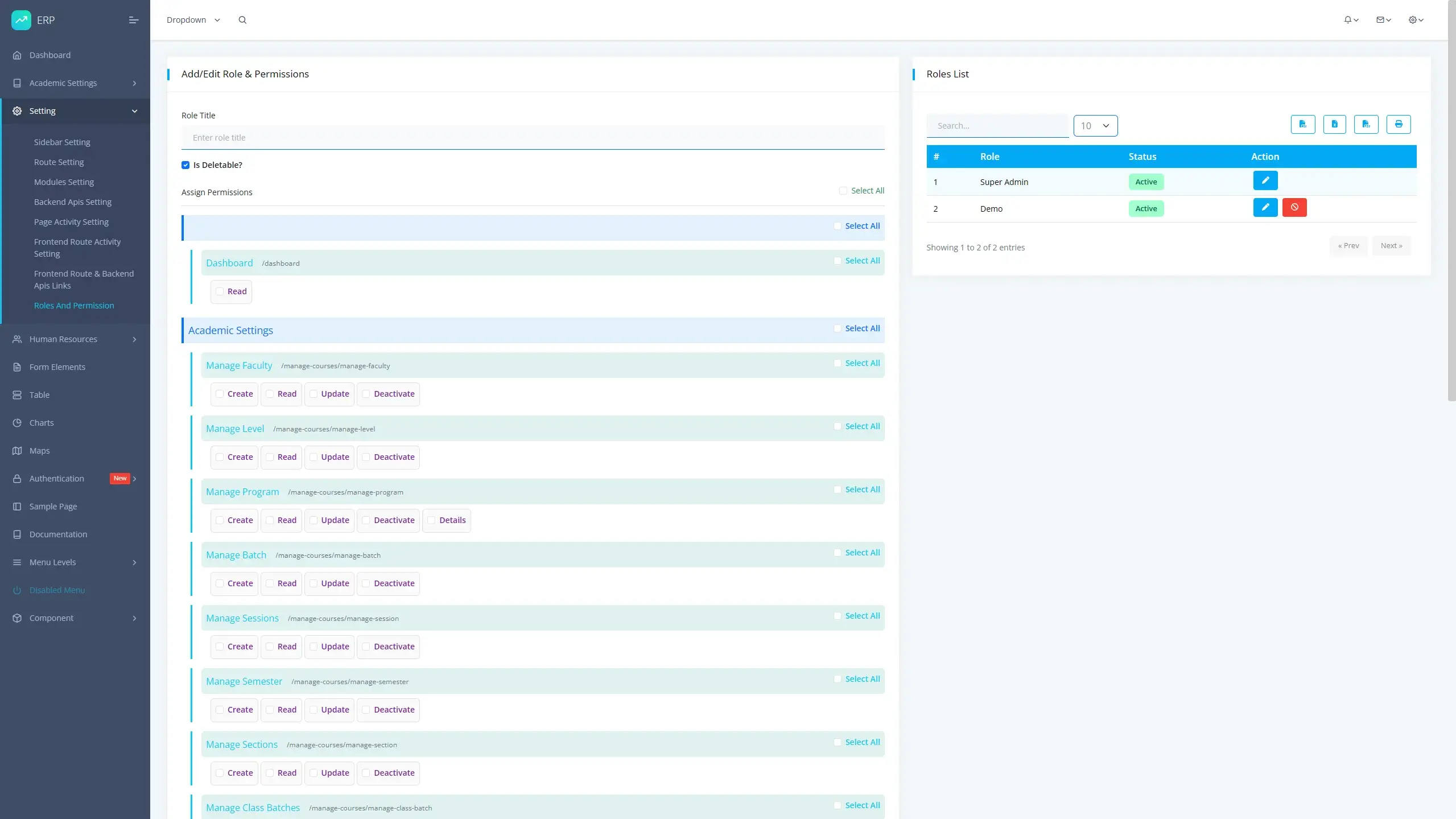Enable Create permission for Manage Faculty

(x=220, y=394)
